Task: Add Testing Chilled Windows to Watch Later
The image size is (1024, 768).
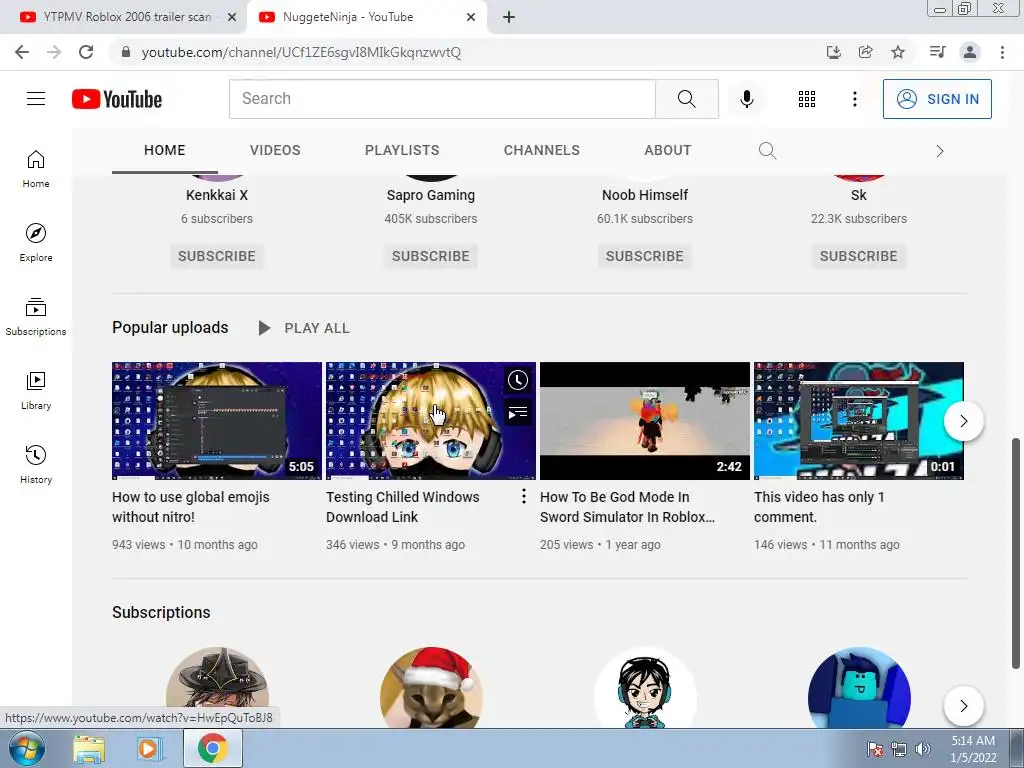Action: click(518, 380)
